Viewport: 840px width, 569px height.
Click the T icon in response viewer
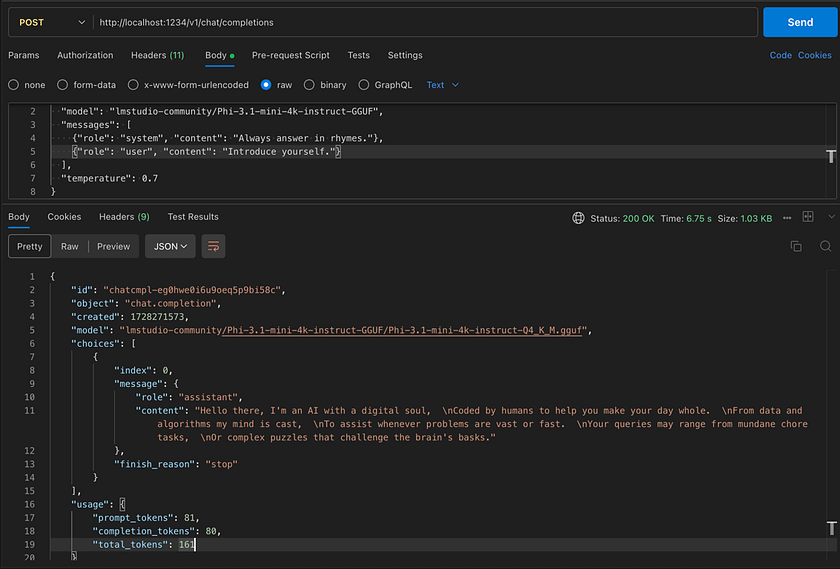coord(831,526)
